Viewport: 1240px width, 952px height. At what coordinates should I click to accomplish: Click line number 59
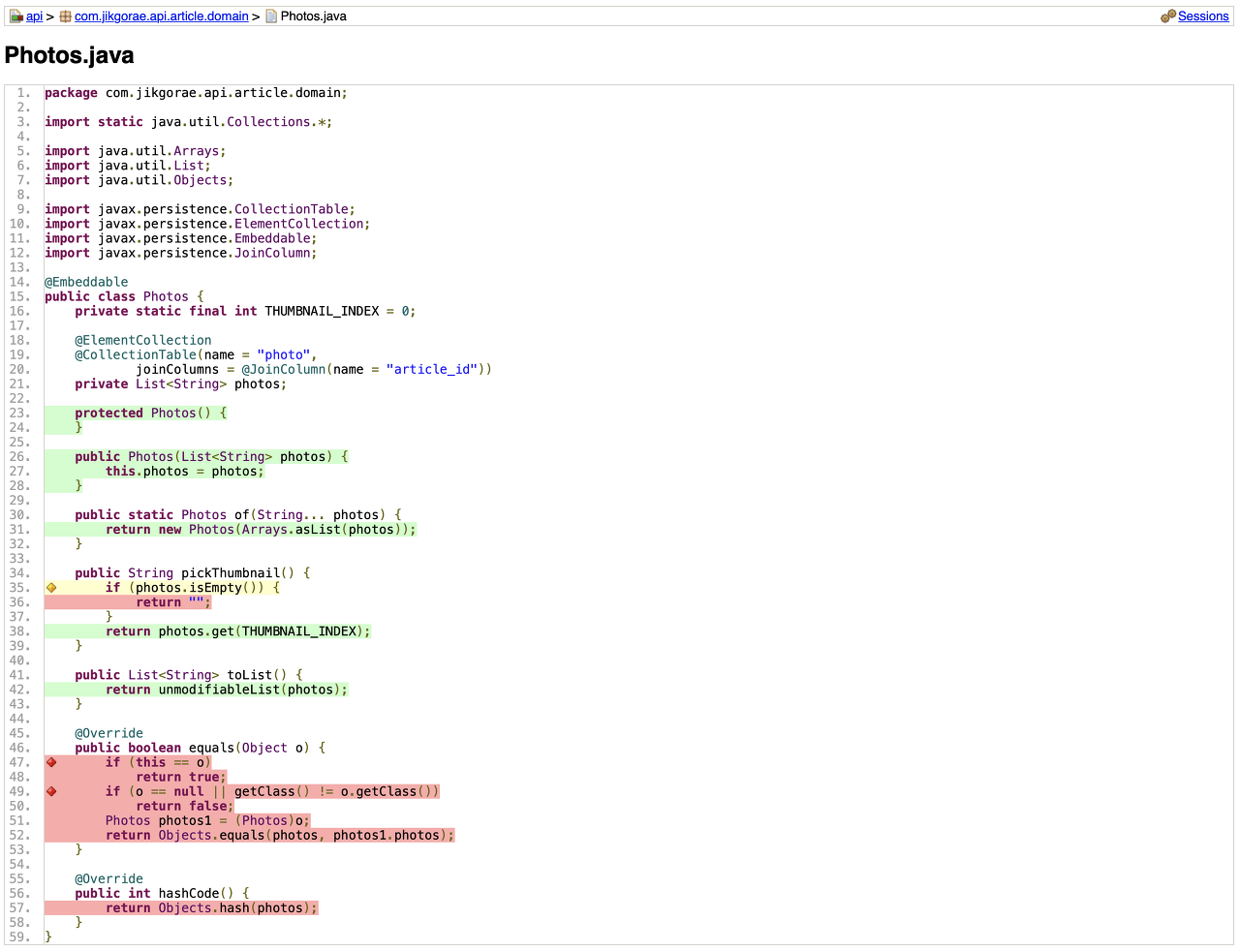20,937
